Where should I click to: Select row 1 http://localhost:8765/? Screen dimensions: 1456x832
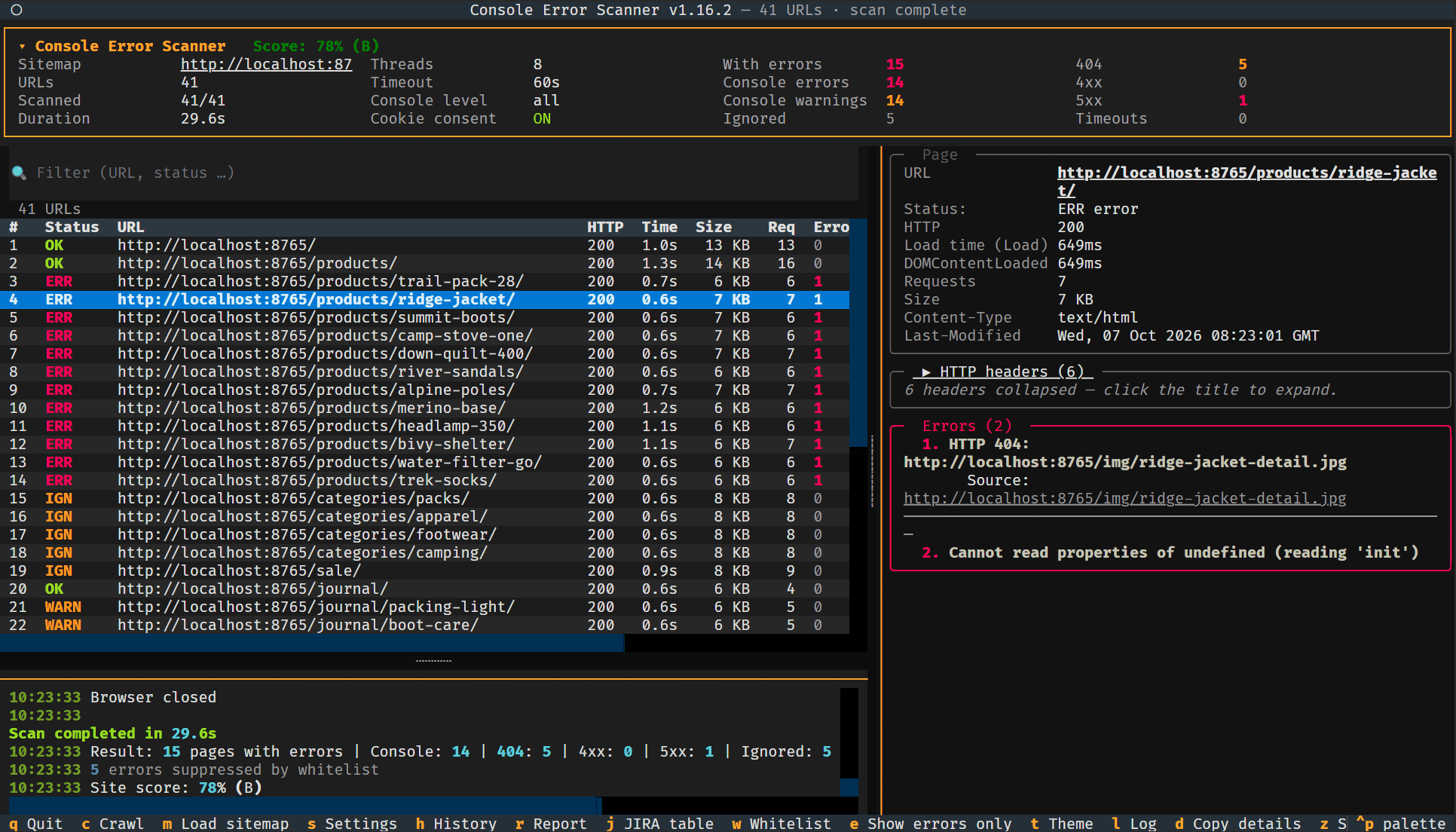click(x=425, y=245)
